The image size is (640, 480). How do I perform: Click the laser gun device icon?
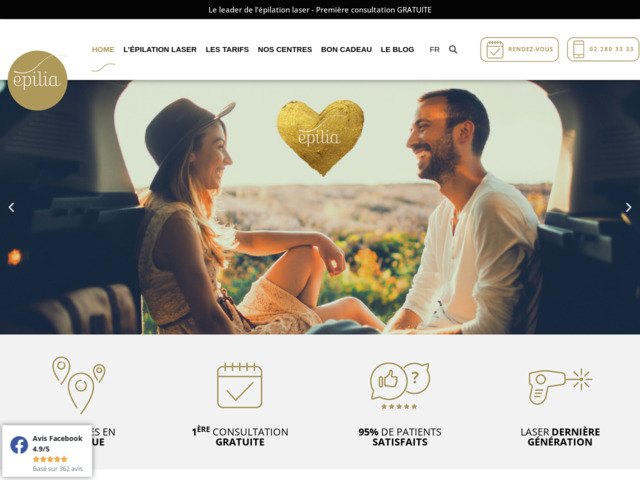point(560,385)
